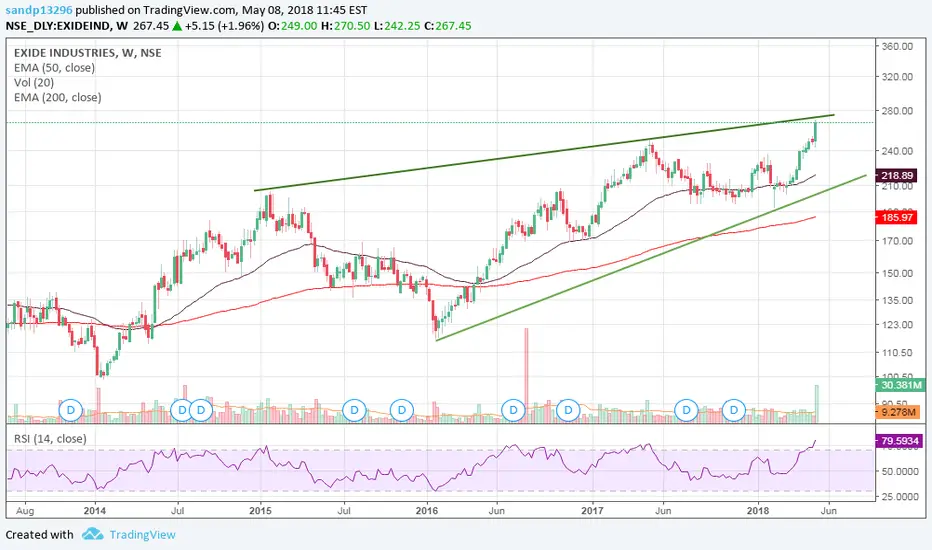Click the 150.00 price axis label
This screenshot has height=550, width=932.
(898, 274)
